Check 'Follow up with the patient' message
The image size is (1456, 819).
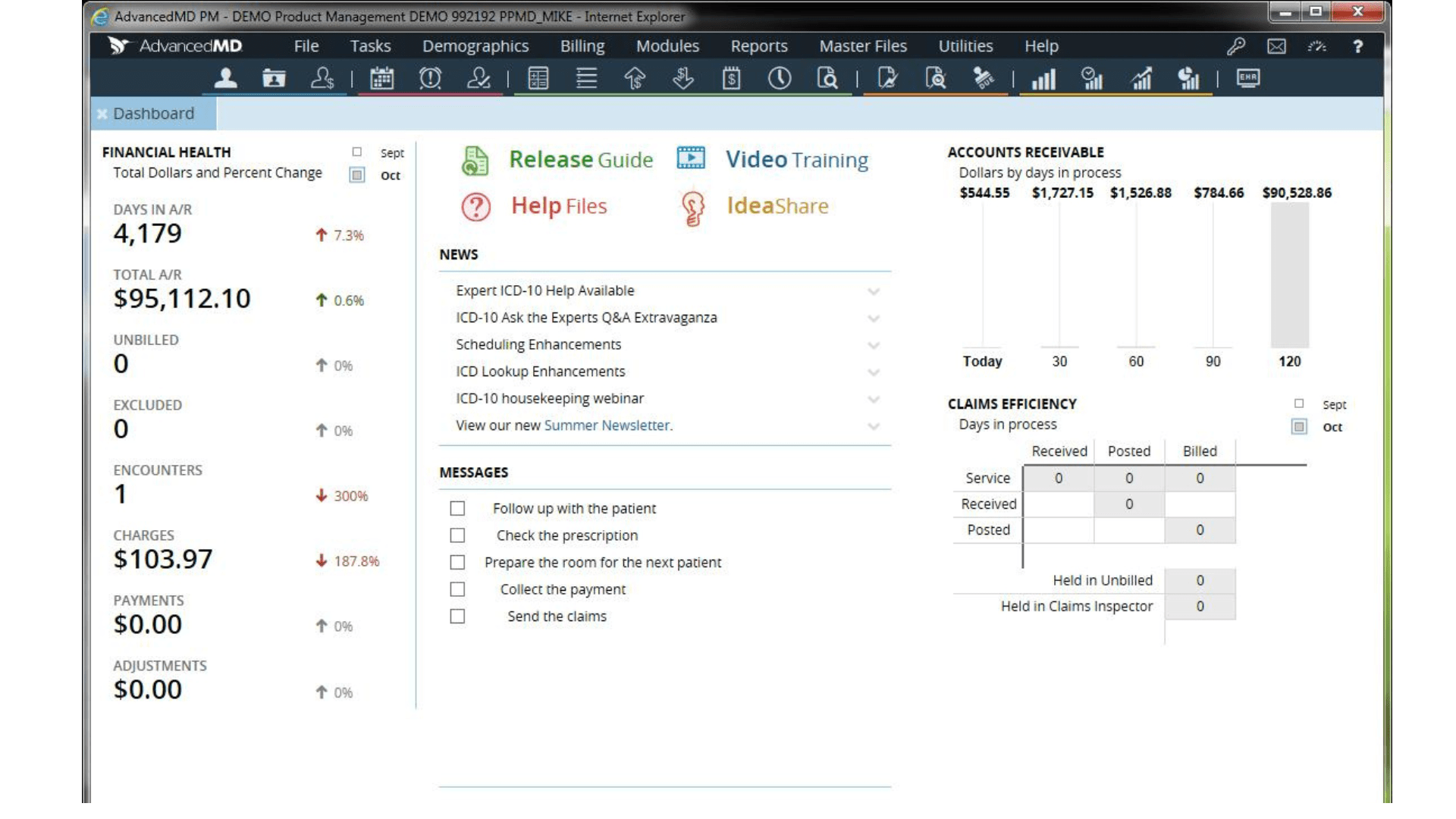pyautogui.click(x=457, y=508)
